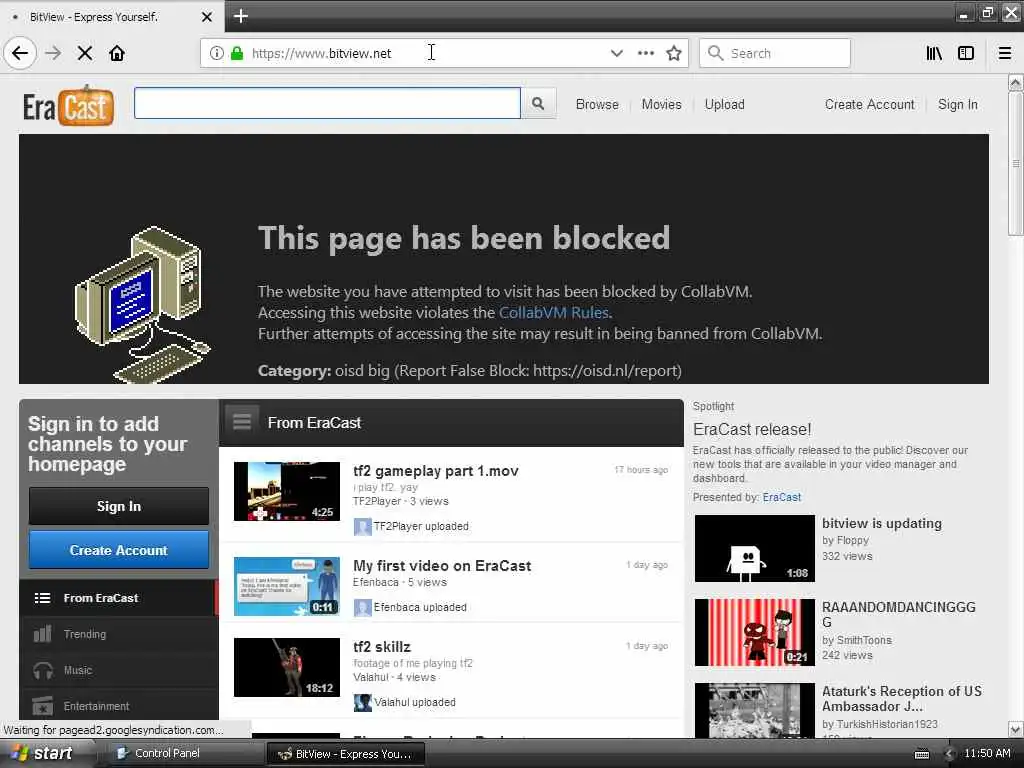The width and height of the screenshot is (1024, 768).
Task: Click the EraCast logo
Action: coord(68,105)
